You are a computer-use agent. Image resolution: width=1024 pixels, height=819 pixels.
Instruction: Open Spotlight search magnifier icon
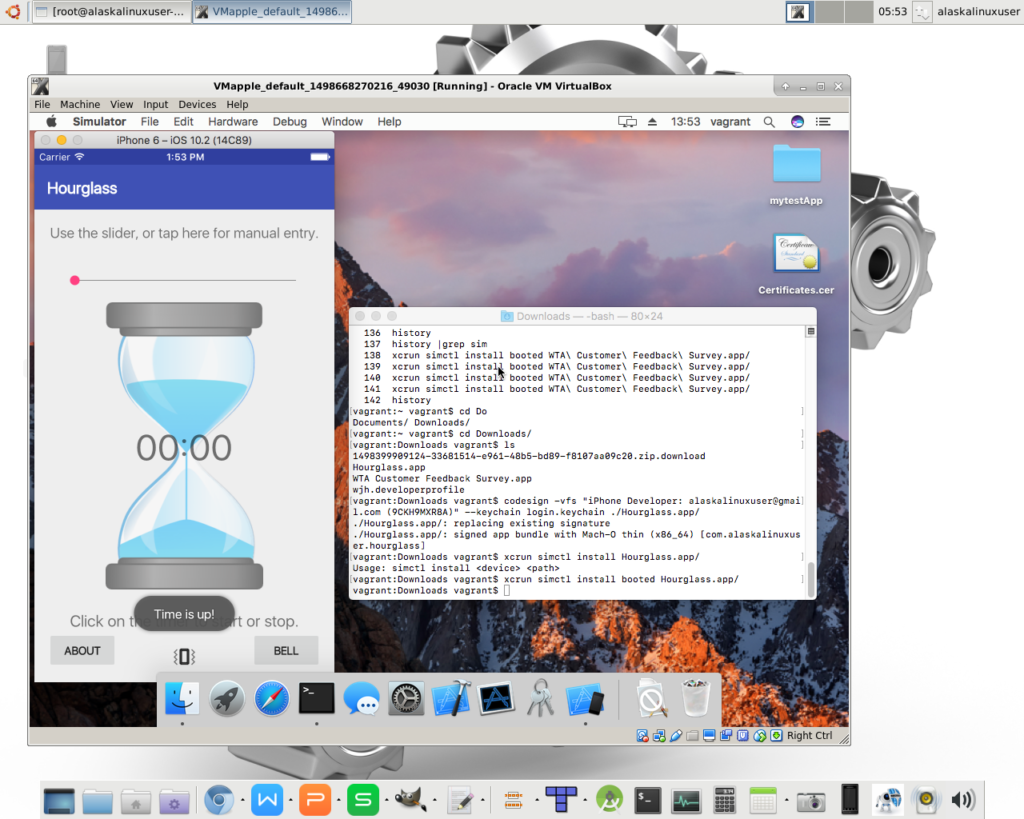[x=769, y=122]
